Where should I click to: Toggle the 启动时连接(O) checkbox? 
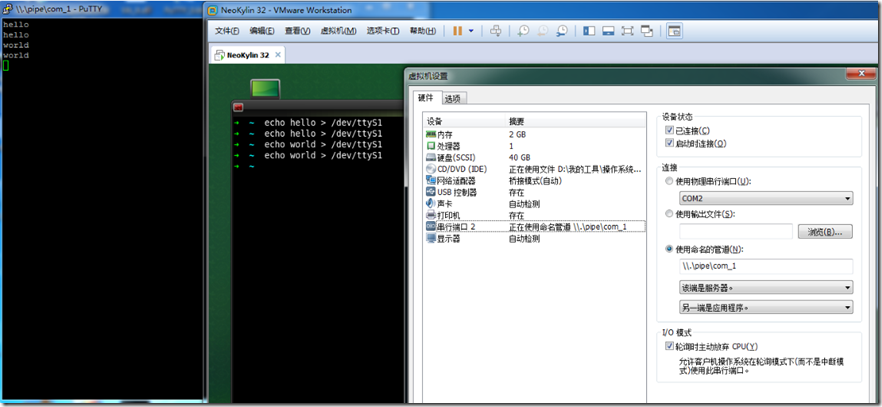[x=669, y=143]
